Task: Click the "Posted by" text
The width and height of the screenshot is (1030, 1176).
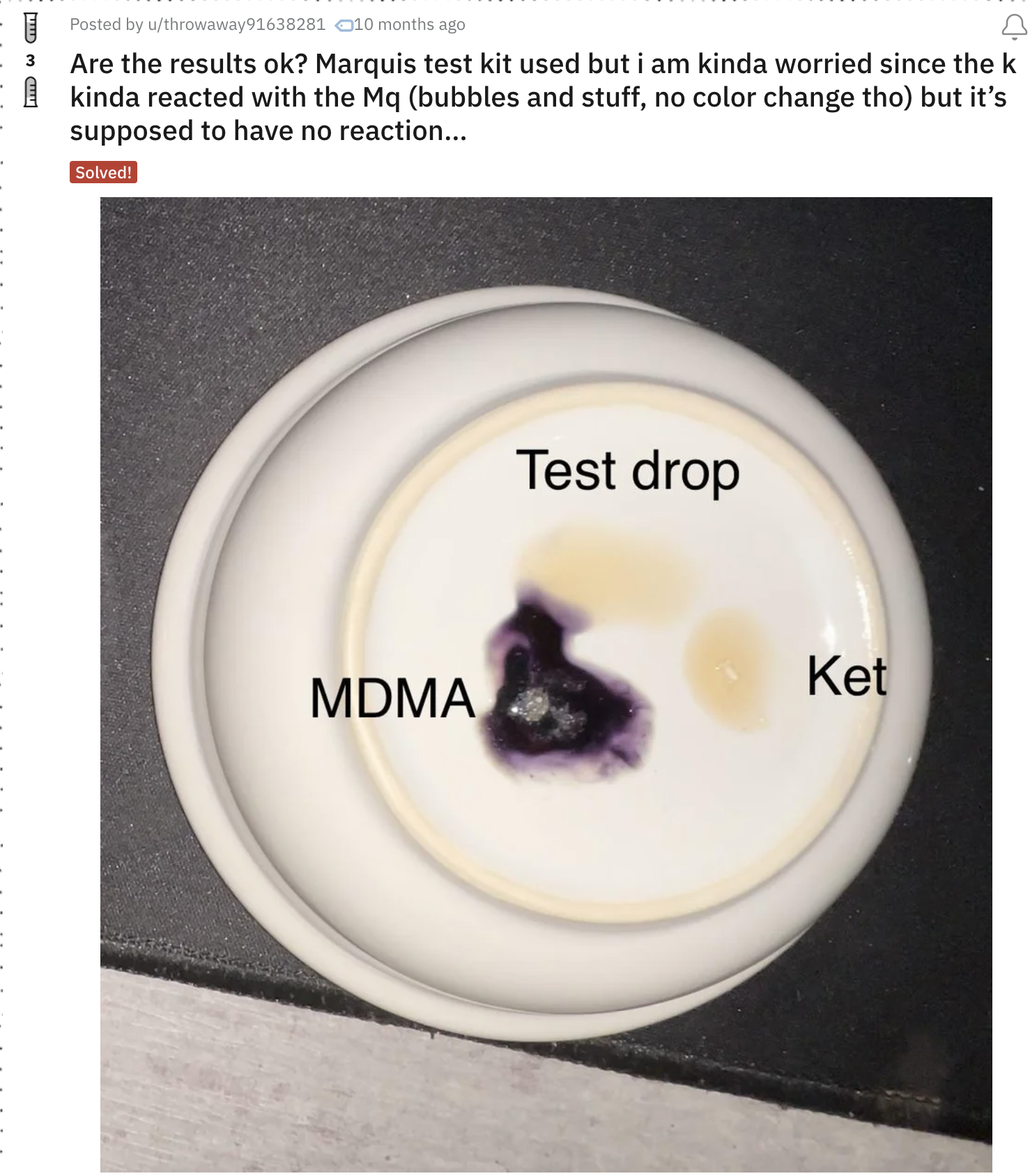Action: [x=106, y=24]
